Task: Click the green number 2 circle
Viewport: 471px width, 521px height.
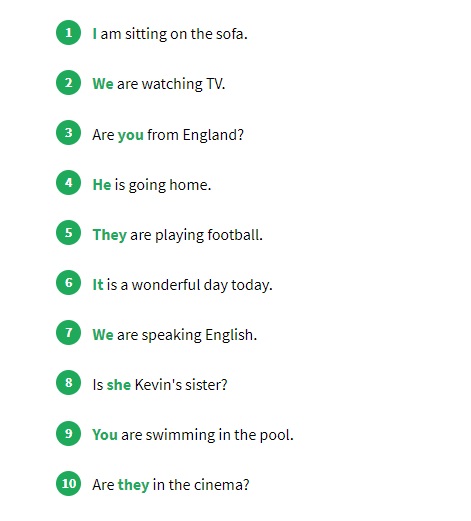Action: 68,82
